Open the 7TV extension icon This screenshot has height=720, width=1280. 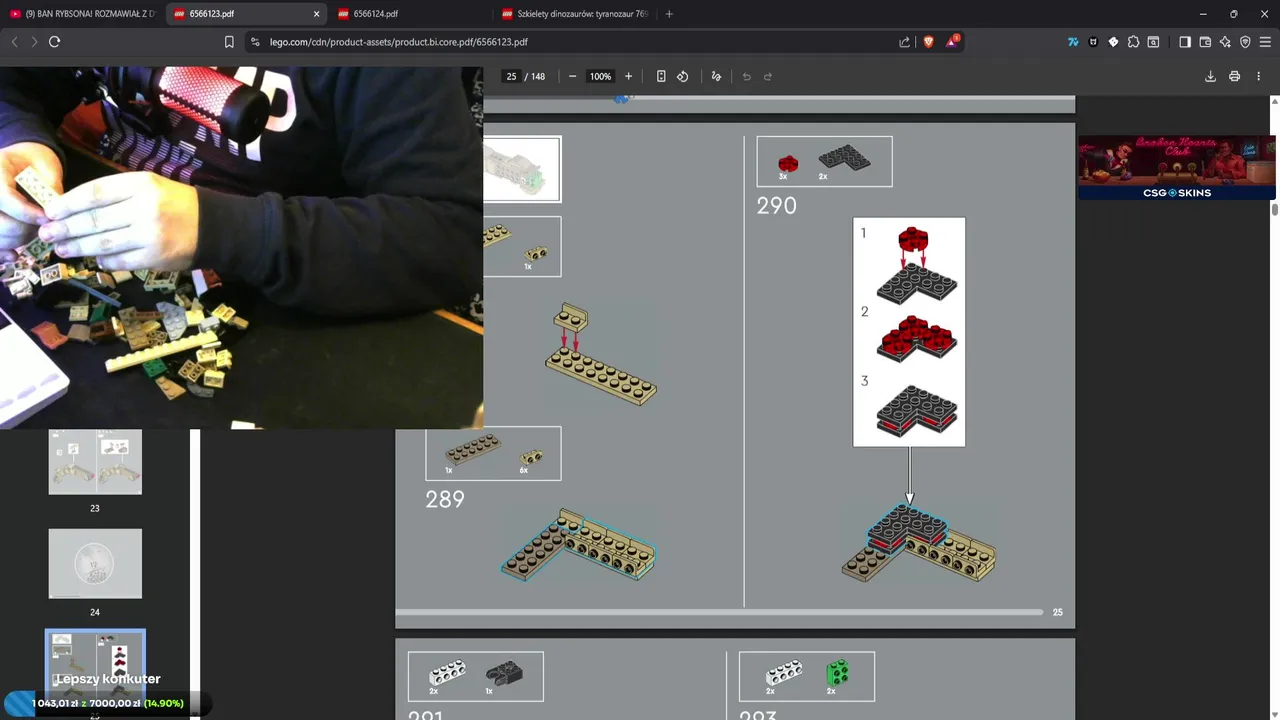coord(1073,42)
